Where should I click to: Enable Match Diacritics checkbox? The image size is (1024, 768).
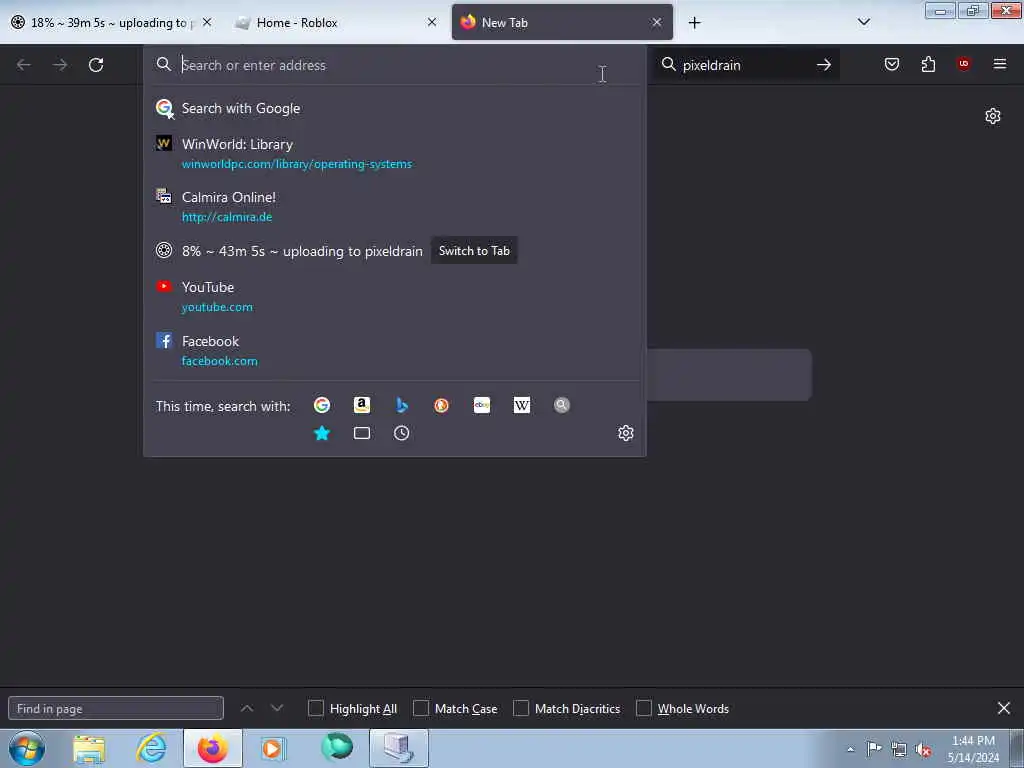(x=520, y=709)
